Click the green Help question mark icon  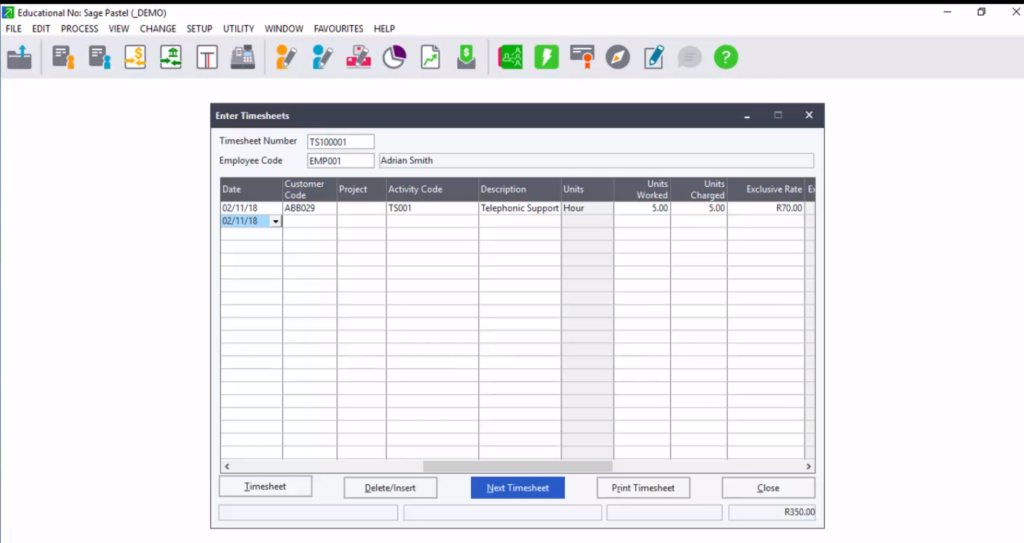click(726, 57)
